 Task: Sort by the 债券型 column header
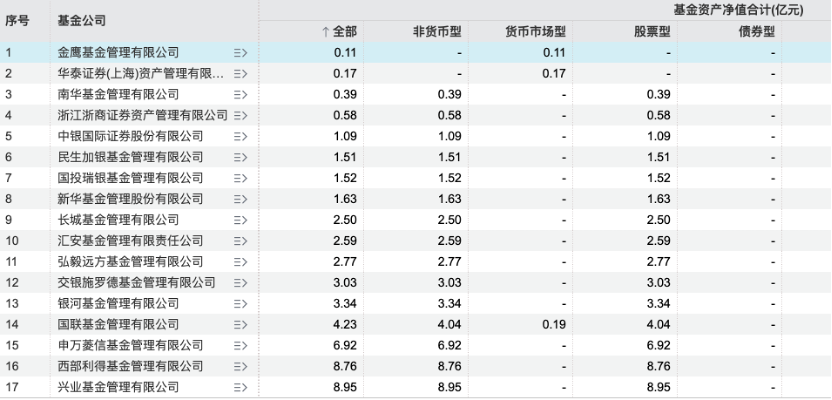(x=757, y=32)
